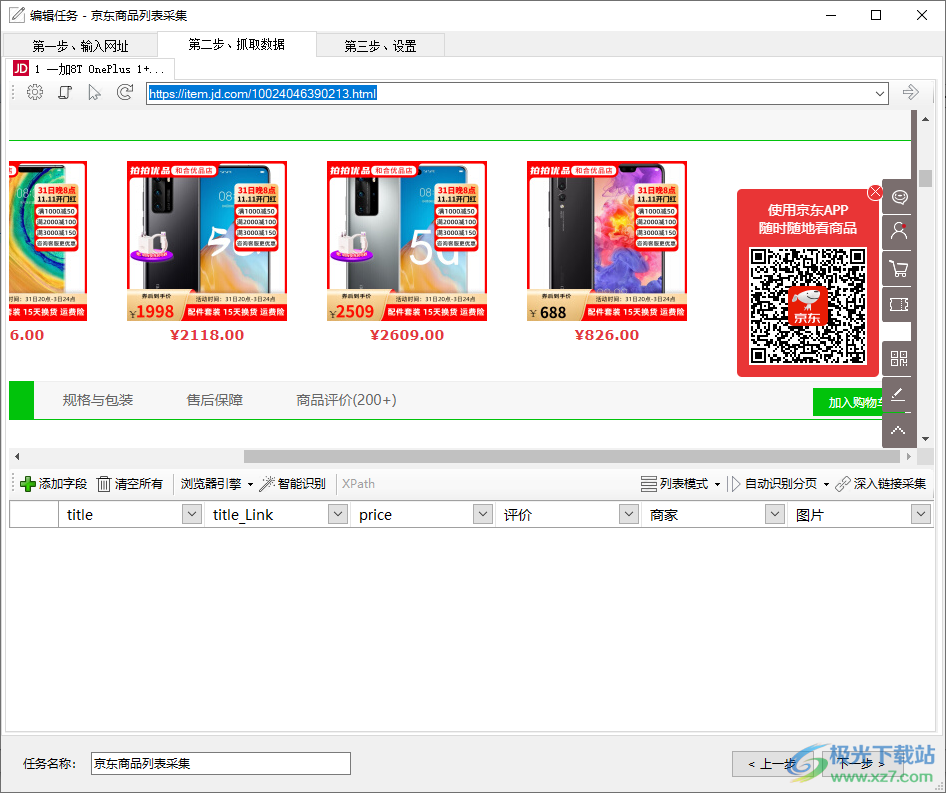946x793 pixels.
Task: Click the XPath toolbar item
Action: (358, 483)
